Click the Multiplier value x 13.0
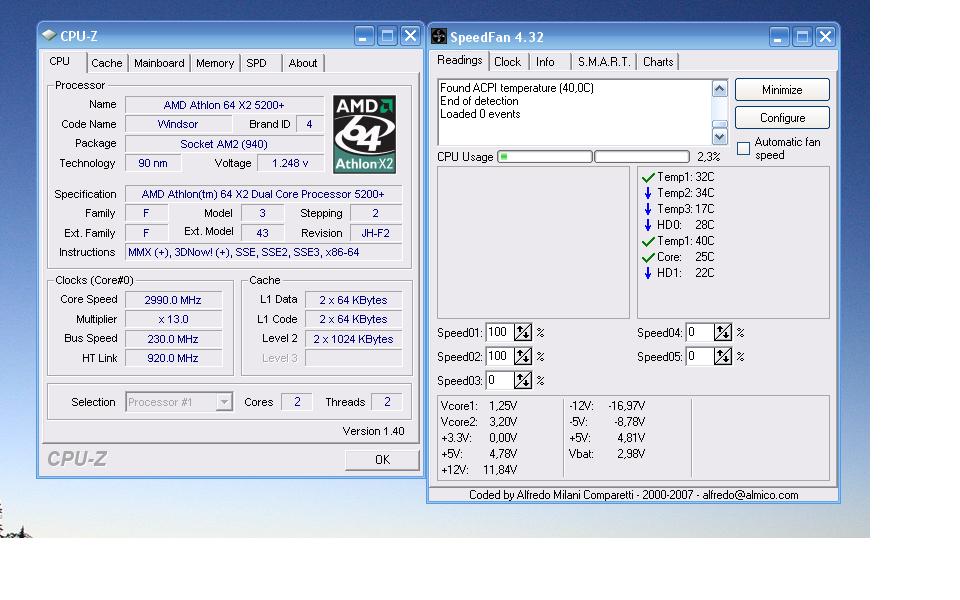The image size is (960, 600). 173,319
